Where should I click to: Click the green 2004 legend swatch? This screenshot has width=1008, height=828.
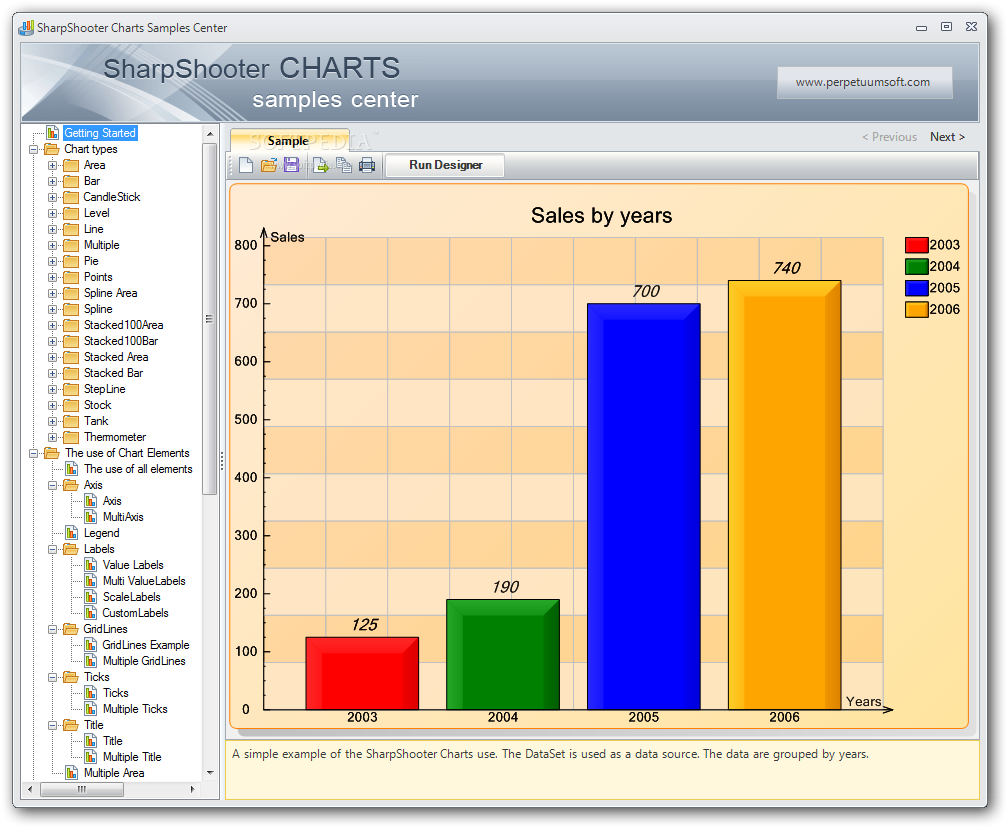tap(916, 266)
